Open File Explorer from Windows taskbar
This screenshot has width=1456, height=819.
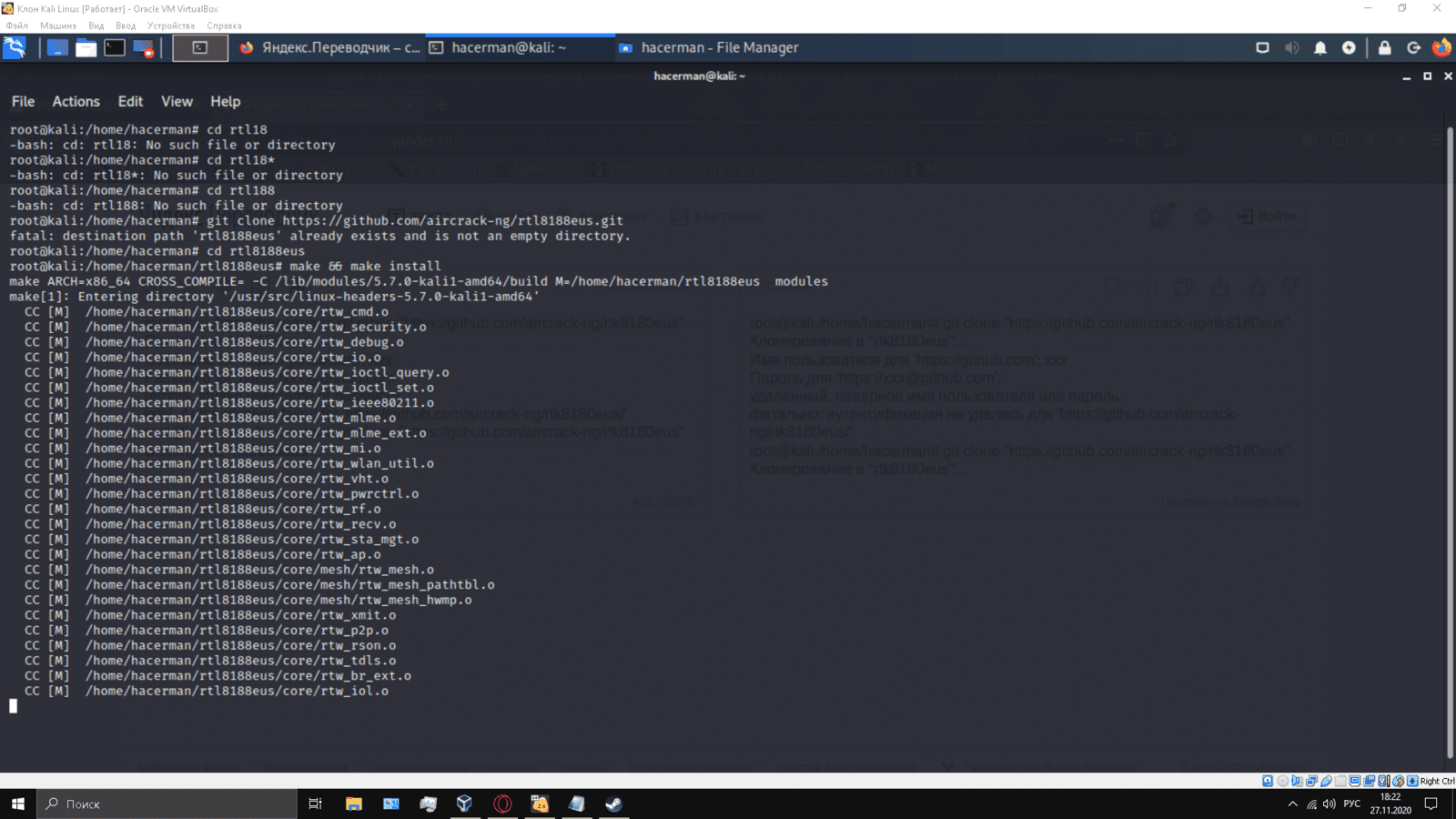(x=354, y=804)
